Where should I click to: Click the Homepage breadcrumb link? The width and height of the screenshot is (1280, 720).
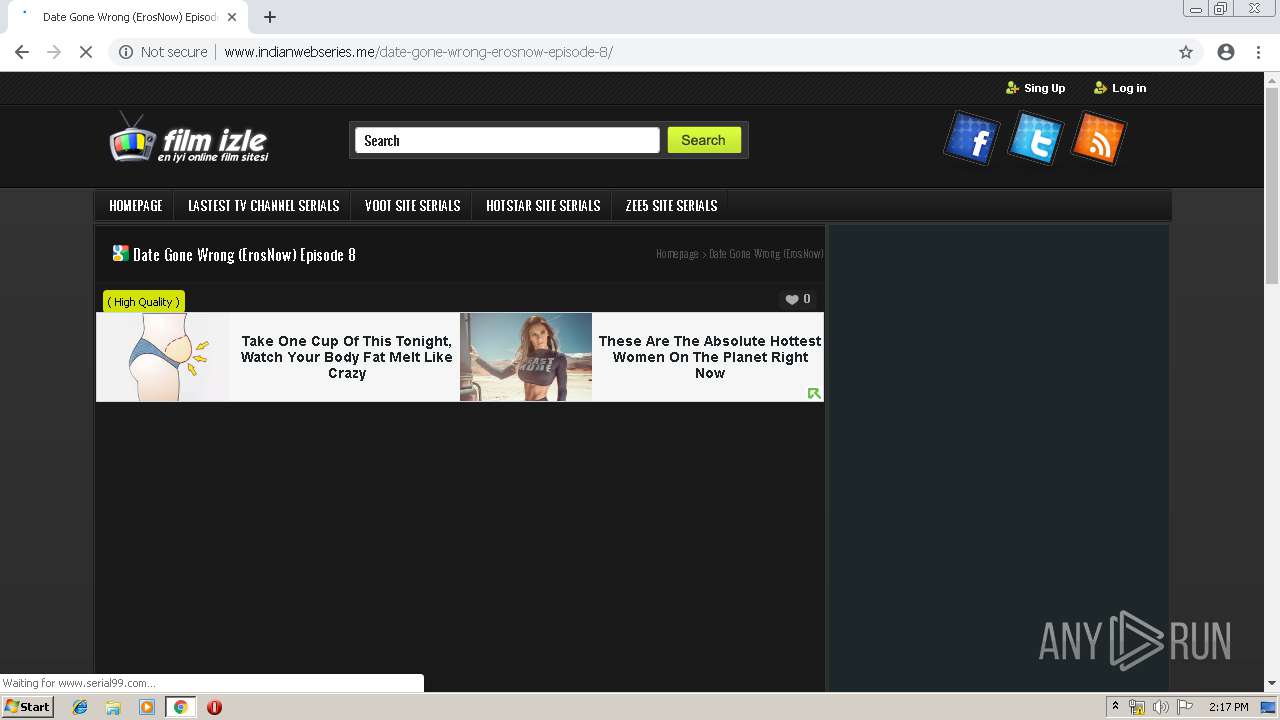pos(677,254)
